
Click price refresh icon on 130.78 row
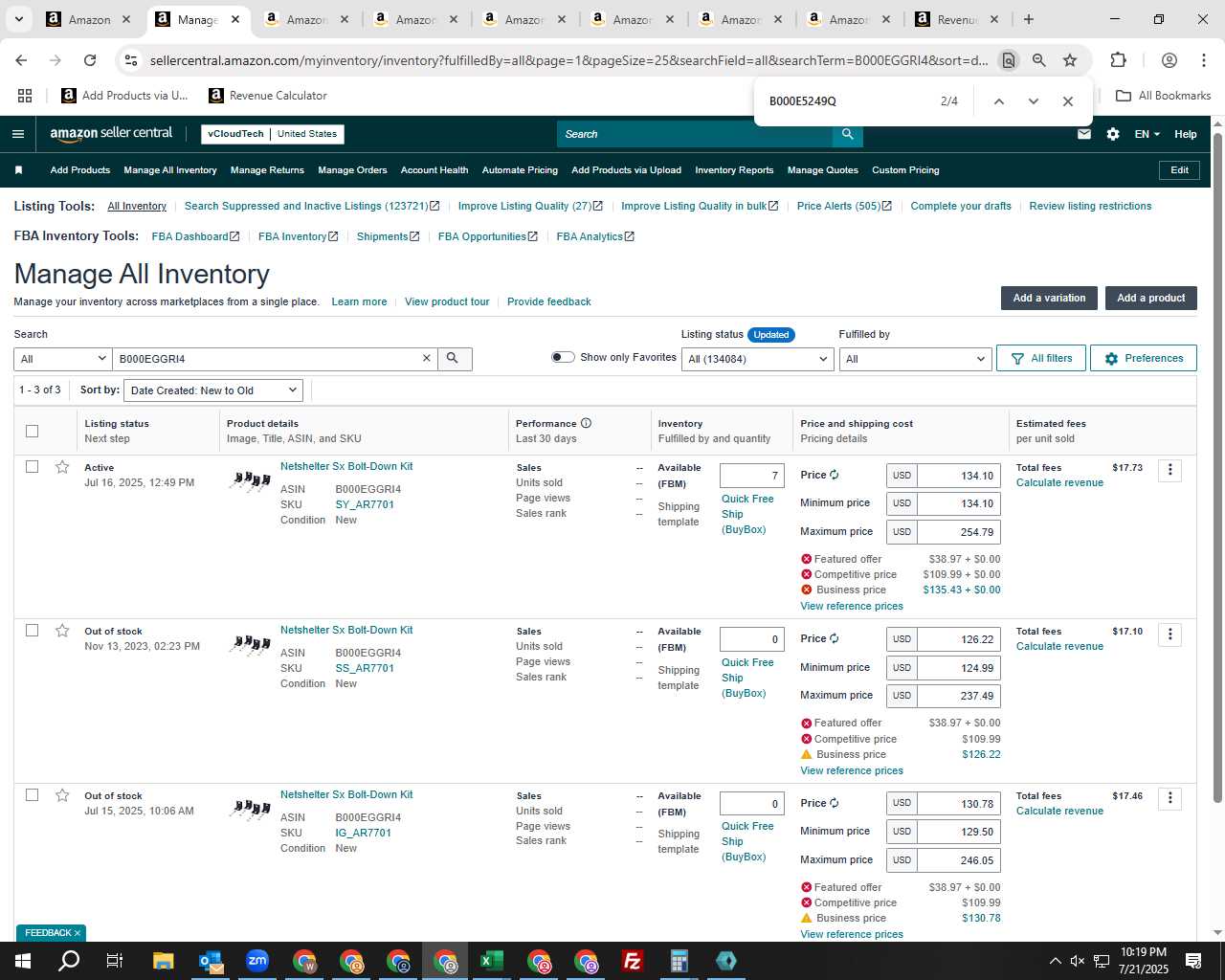pos(835,803)
